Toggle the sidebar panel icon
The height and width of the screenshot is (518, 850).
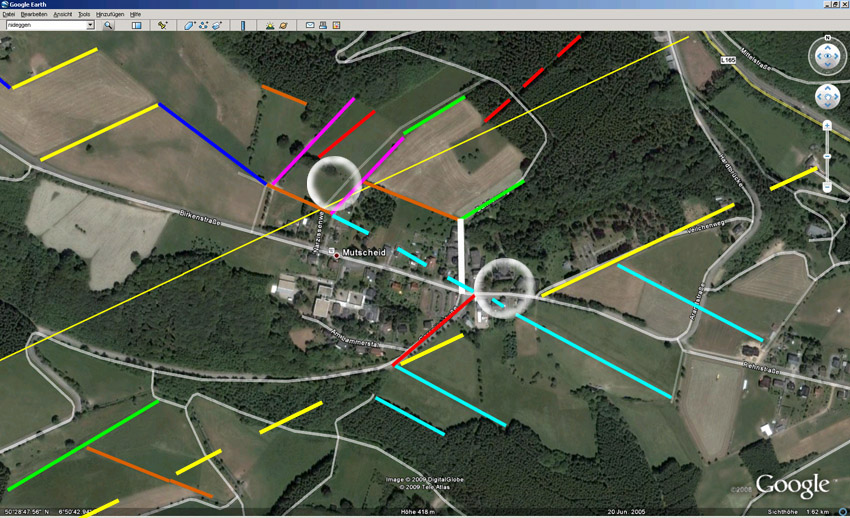pos(136,25)
